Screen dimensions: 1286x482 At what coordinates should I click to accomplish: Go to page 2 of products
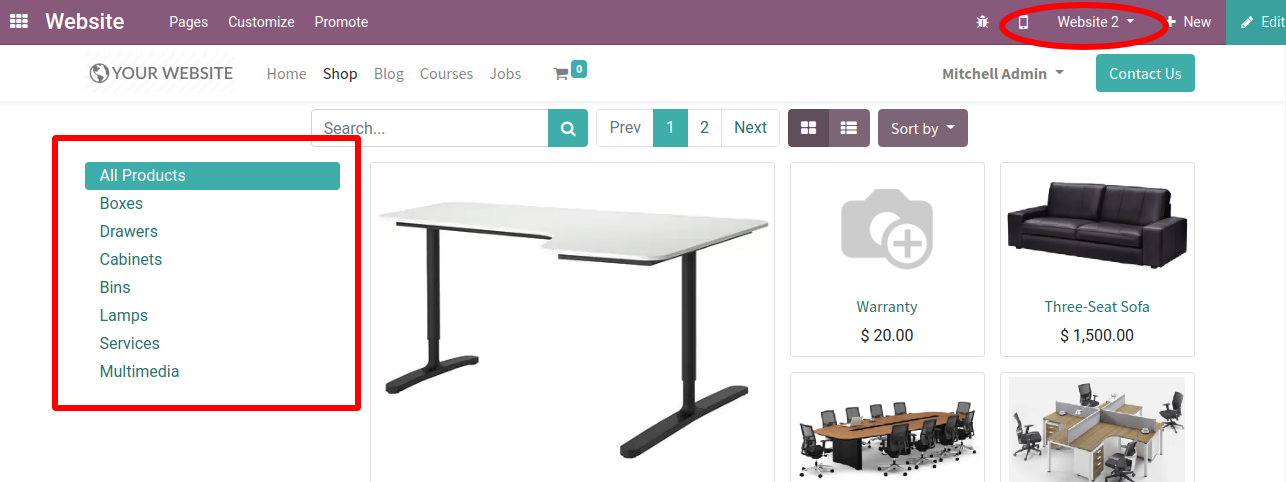(704, 128)
